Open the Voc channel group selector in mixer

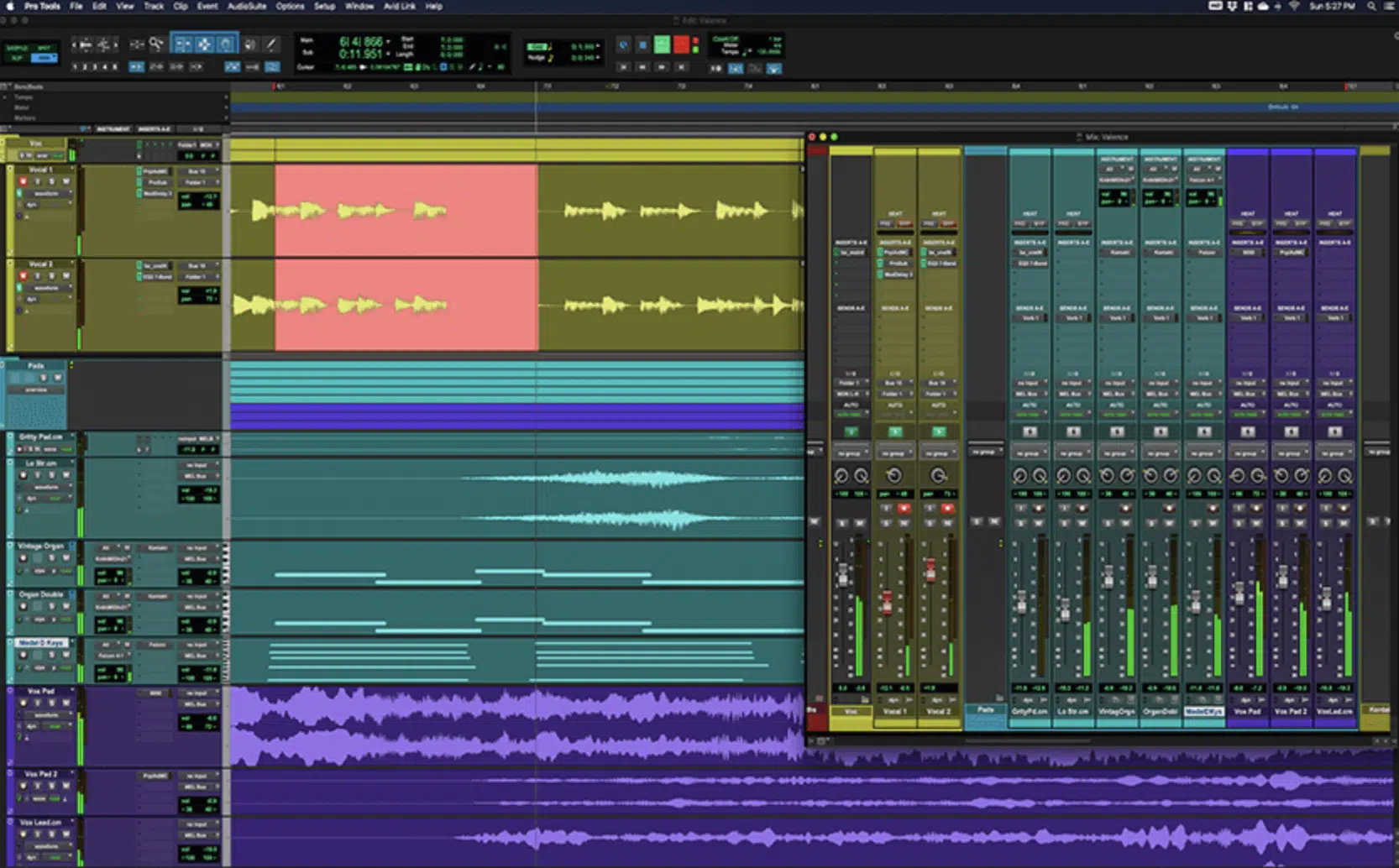(x=851, y=453)
